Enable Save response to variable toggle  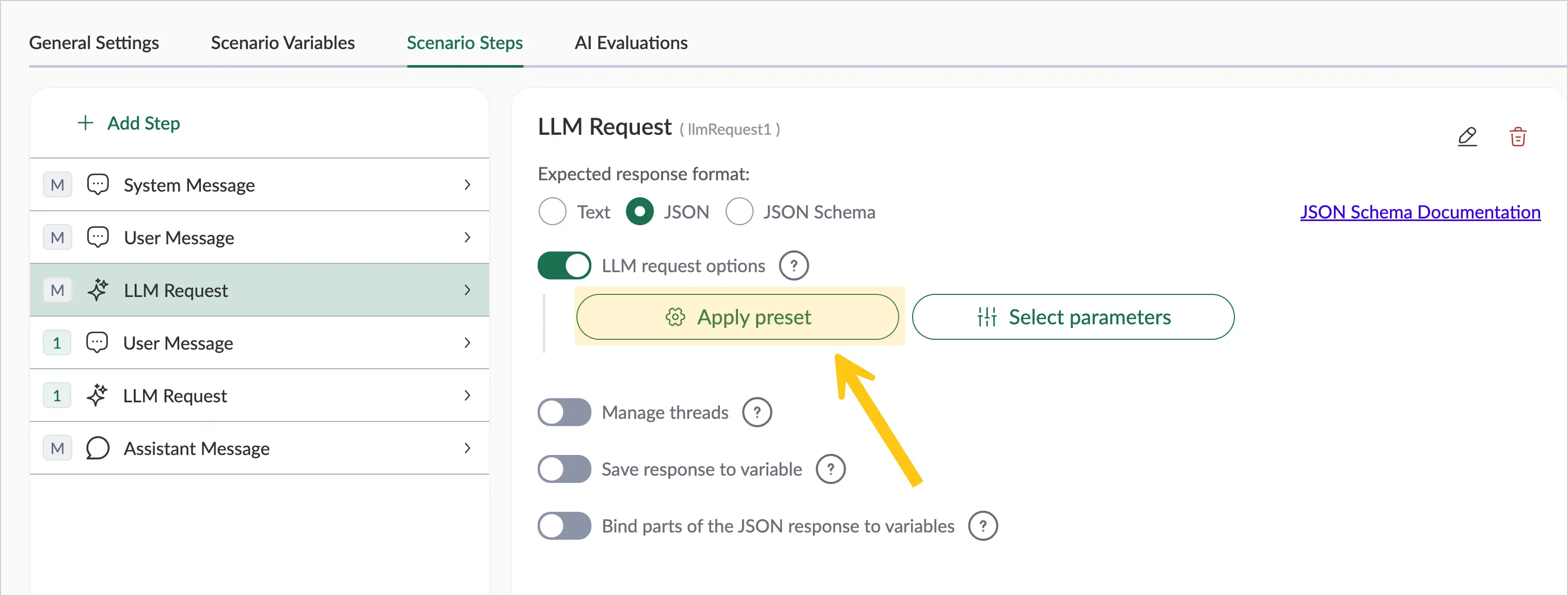[565, 469]
